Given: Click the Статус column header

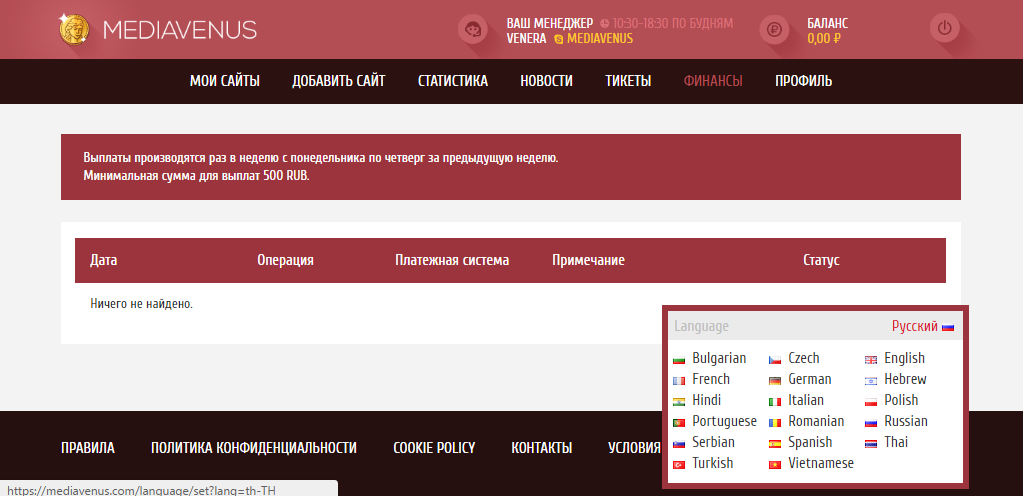Looking at the screenshot, I should tap(821, 260).
